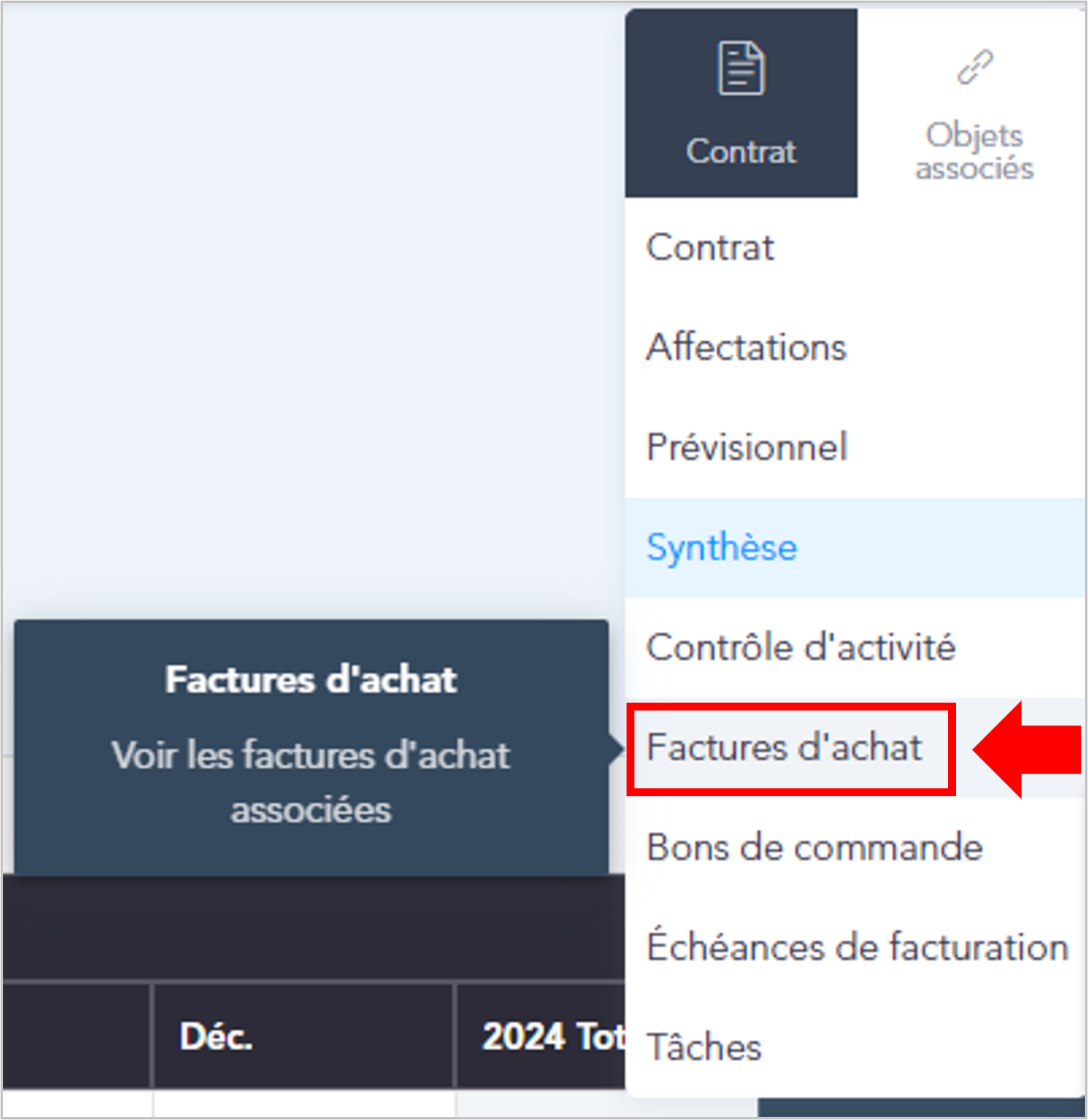1088x1120 pixels.
Task: Click the red arrow pointing at Factures d'achat
Action: click(x=1027, y=750)
